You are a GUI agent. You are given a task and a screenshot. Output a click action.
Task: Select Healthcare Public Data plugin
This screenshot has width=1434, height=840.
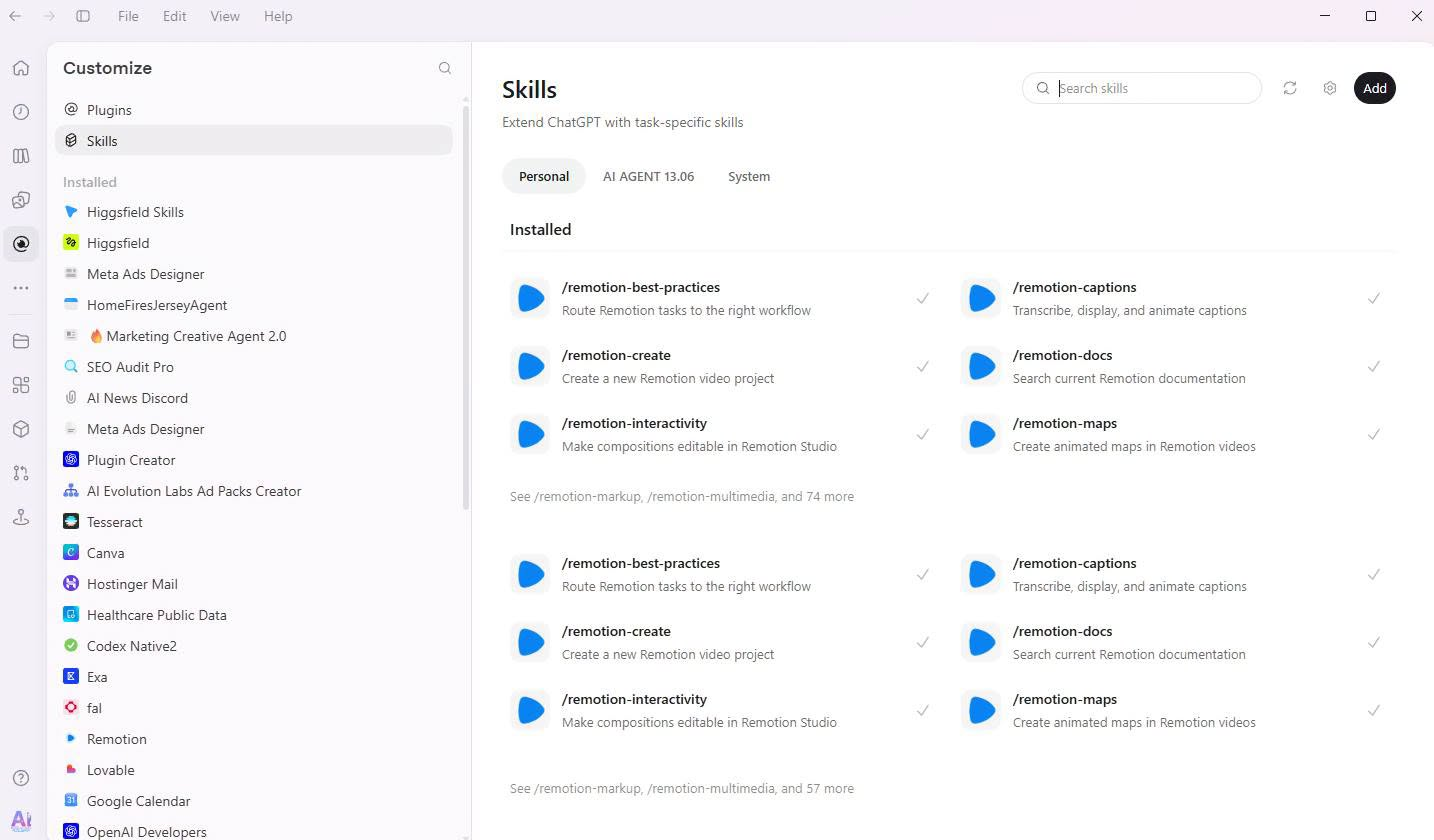[254, 615]
